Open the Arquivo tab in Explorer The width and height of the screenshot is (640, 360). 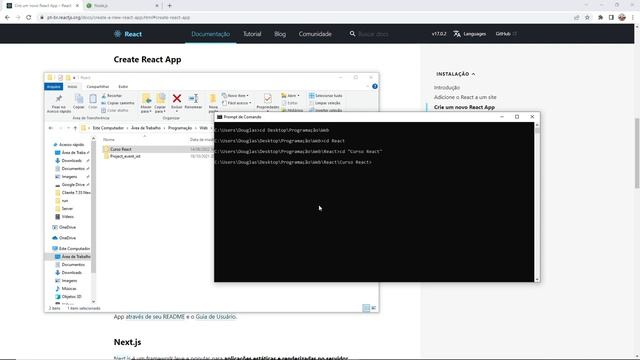click(x=53, y=87)
